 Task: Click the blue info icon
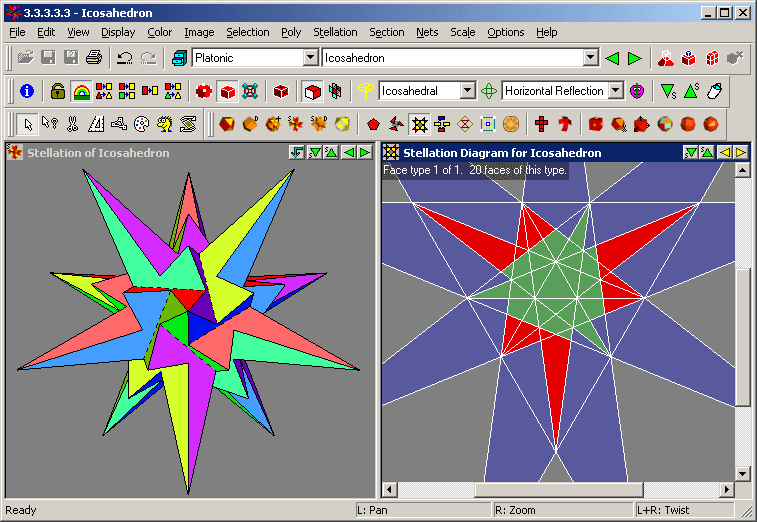(x=27, y=91)
